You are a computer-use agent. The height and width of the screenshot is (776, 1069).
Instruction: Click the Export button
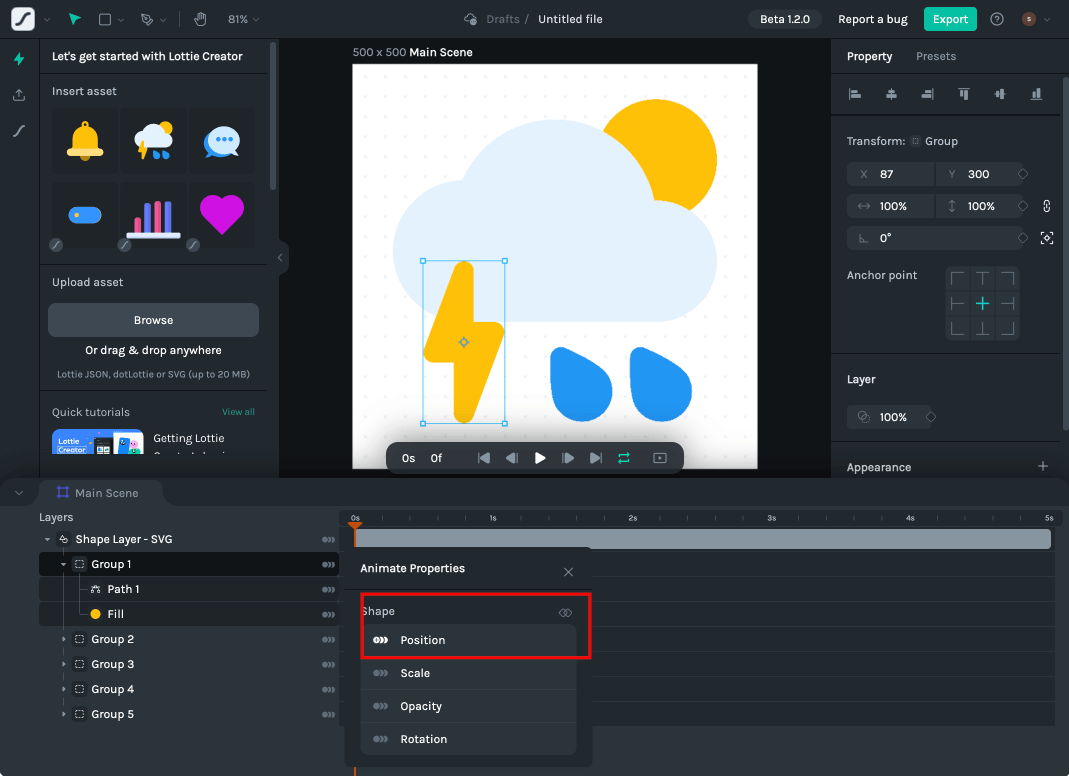(x=949, y=19)
